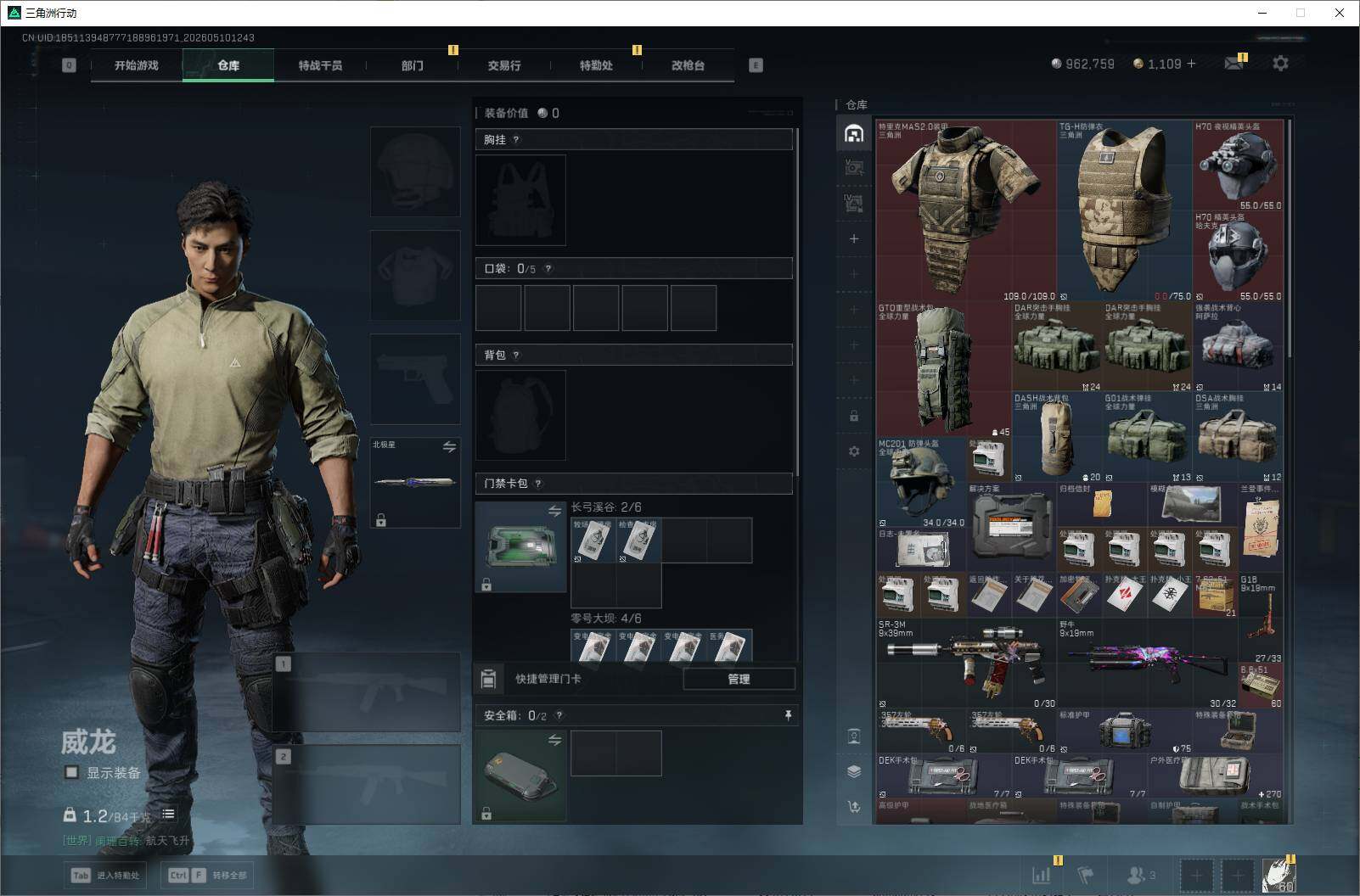Click the operator card icon in warehouse sidebar
1360x896 pixels.
point(854,736)
